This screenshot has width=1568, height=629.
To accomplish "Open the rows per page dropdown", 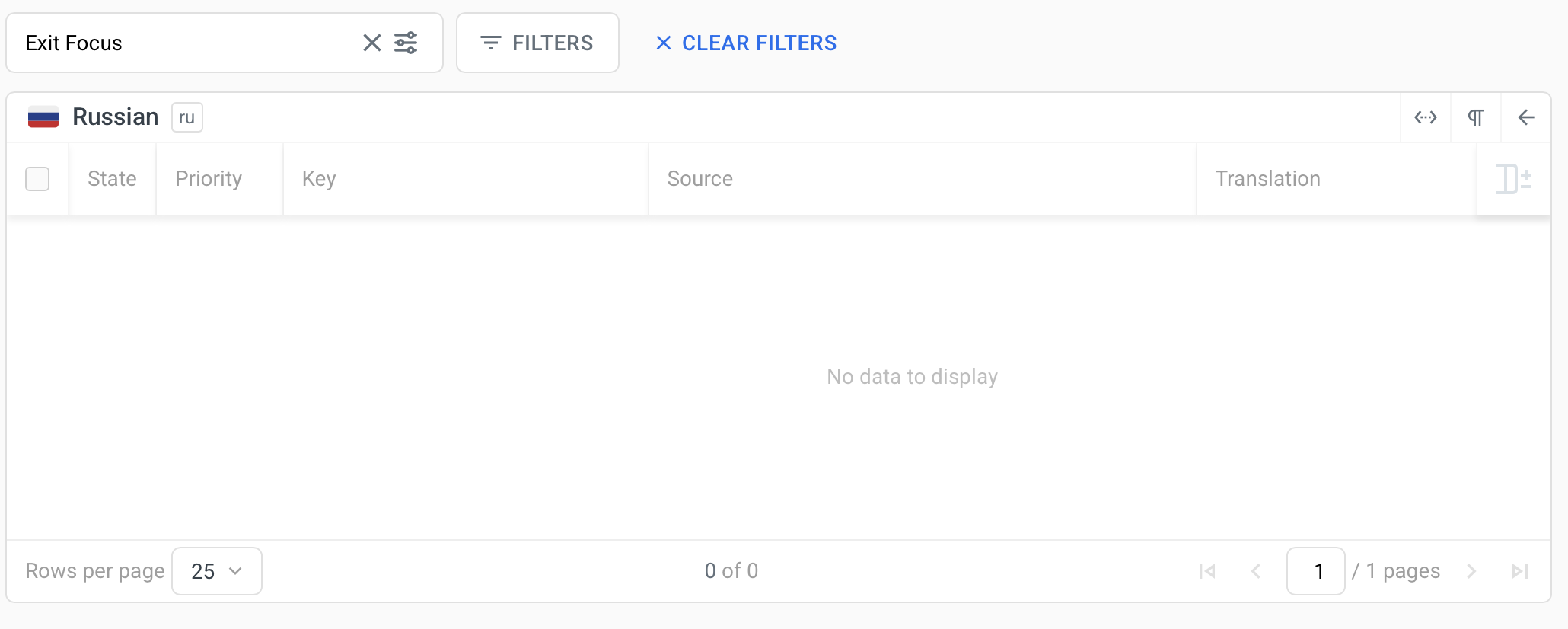I will (x=217, y=571).
